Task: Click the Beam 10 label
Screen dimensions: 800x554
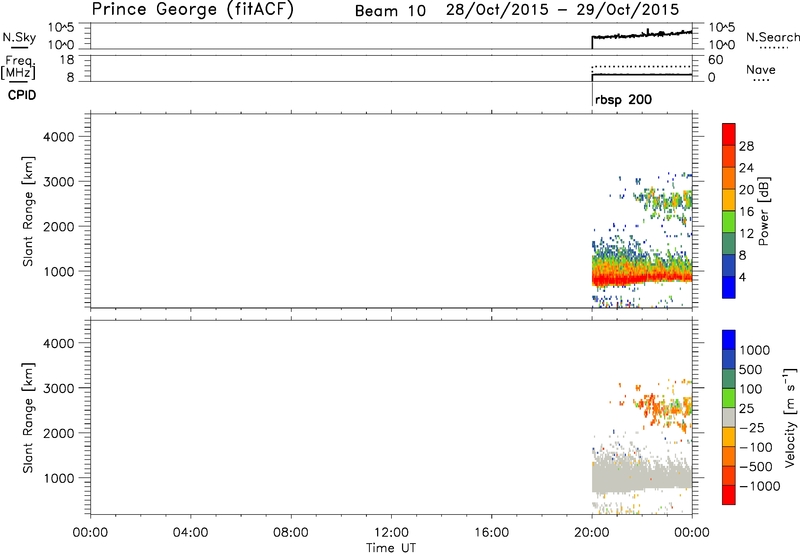Action: 390,11
